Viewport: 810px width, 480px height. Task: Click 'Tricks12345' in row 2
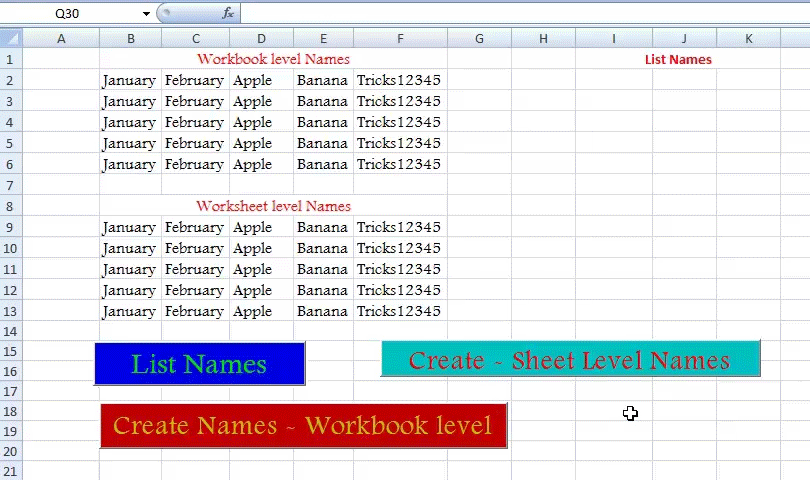pyautogui.click(x=398, y=80)
